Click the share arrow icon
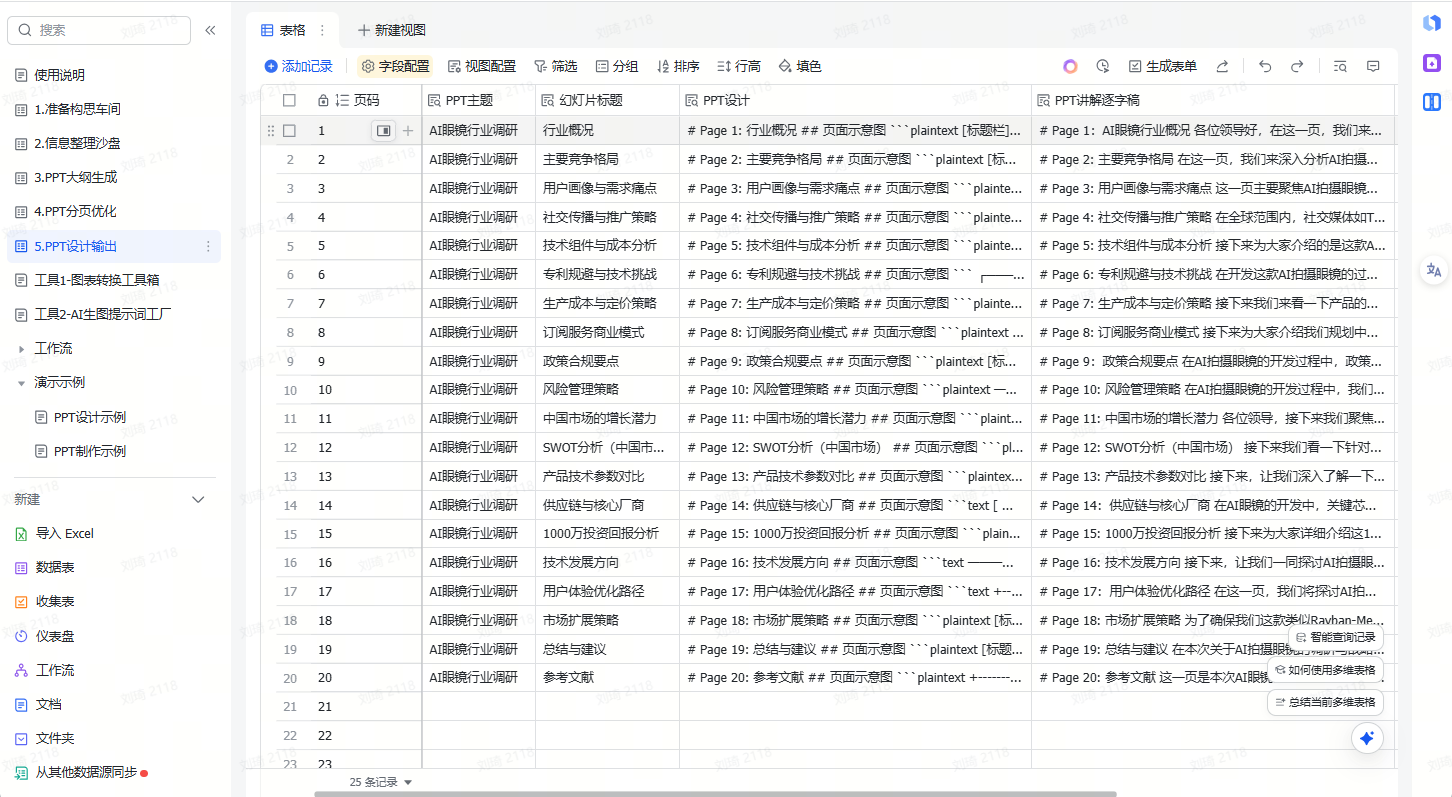This screenshot has height=797, width=1452. coord(1222,66)
